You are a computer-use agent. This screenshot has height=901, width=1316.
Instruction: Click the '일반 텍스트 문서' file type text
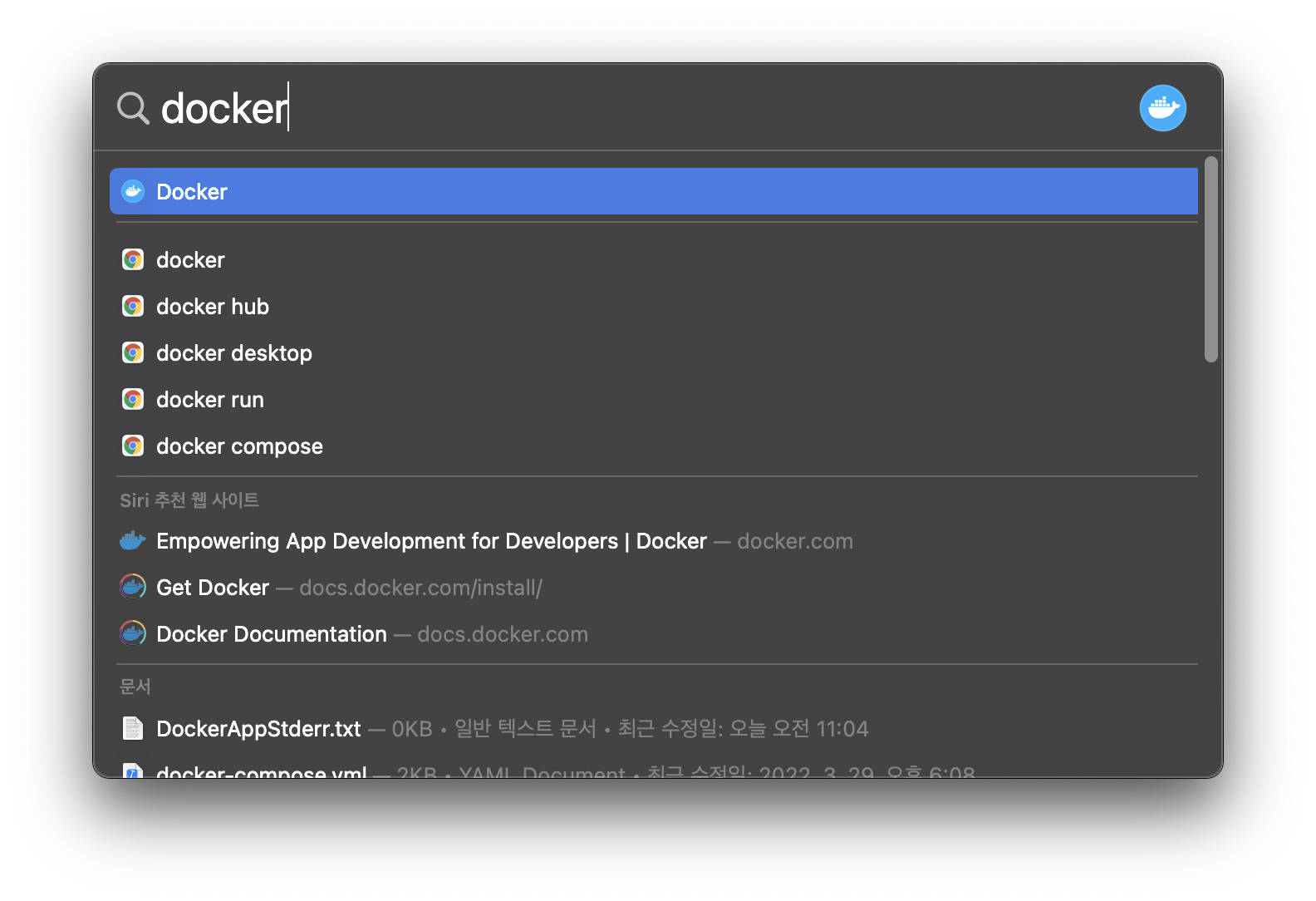525,729
